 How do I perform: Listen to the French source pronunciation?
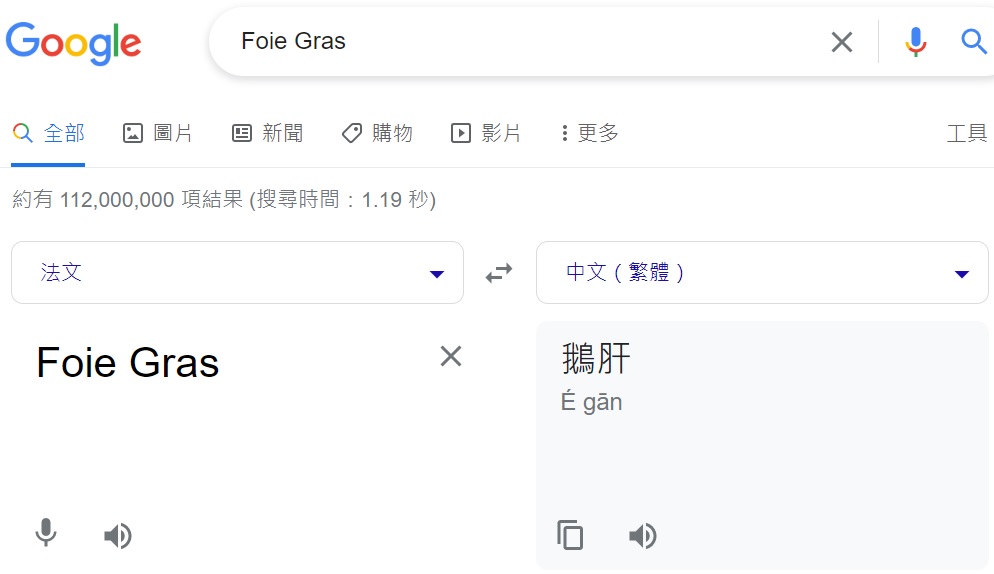[117, 536]
